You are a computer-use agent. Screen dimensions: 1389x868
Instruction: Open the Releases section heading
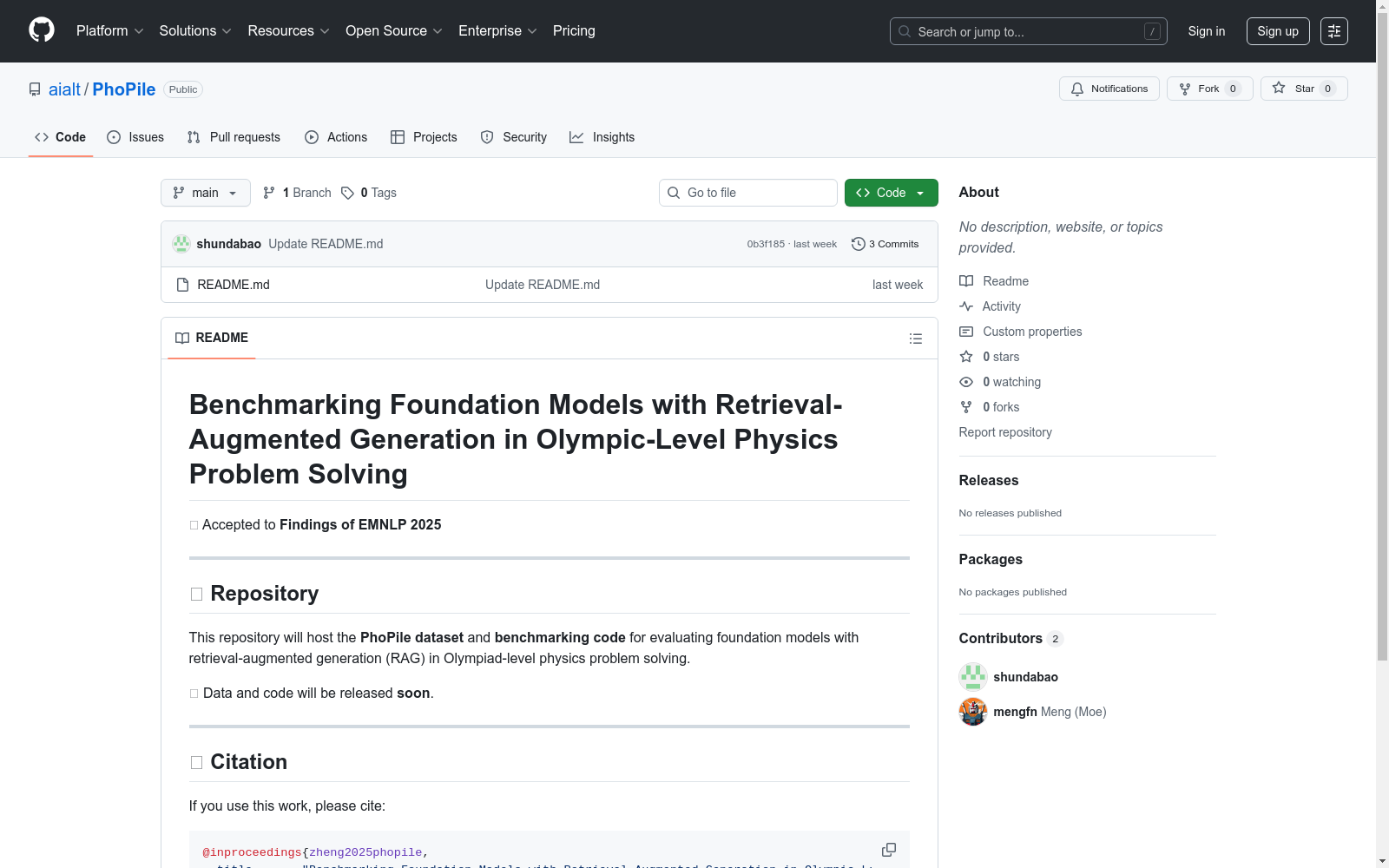(x=989, y=480)
